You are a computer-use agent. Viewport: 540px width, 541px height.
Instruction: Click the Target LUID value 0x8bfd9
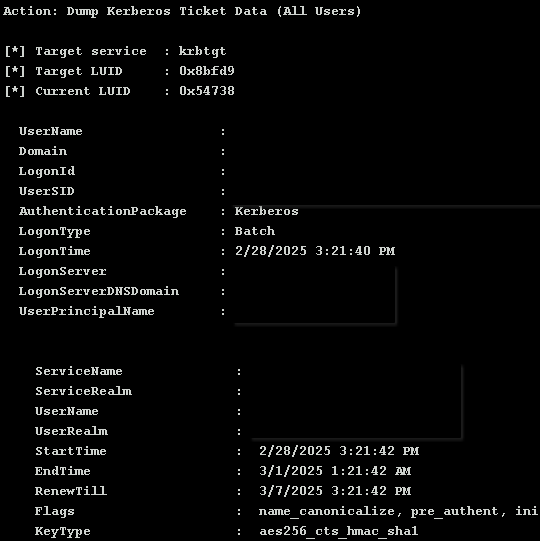coord(207,71)
